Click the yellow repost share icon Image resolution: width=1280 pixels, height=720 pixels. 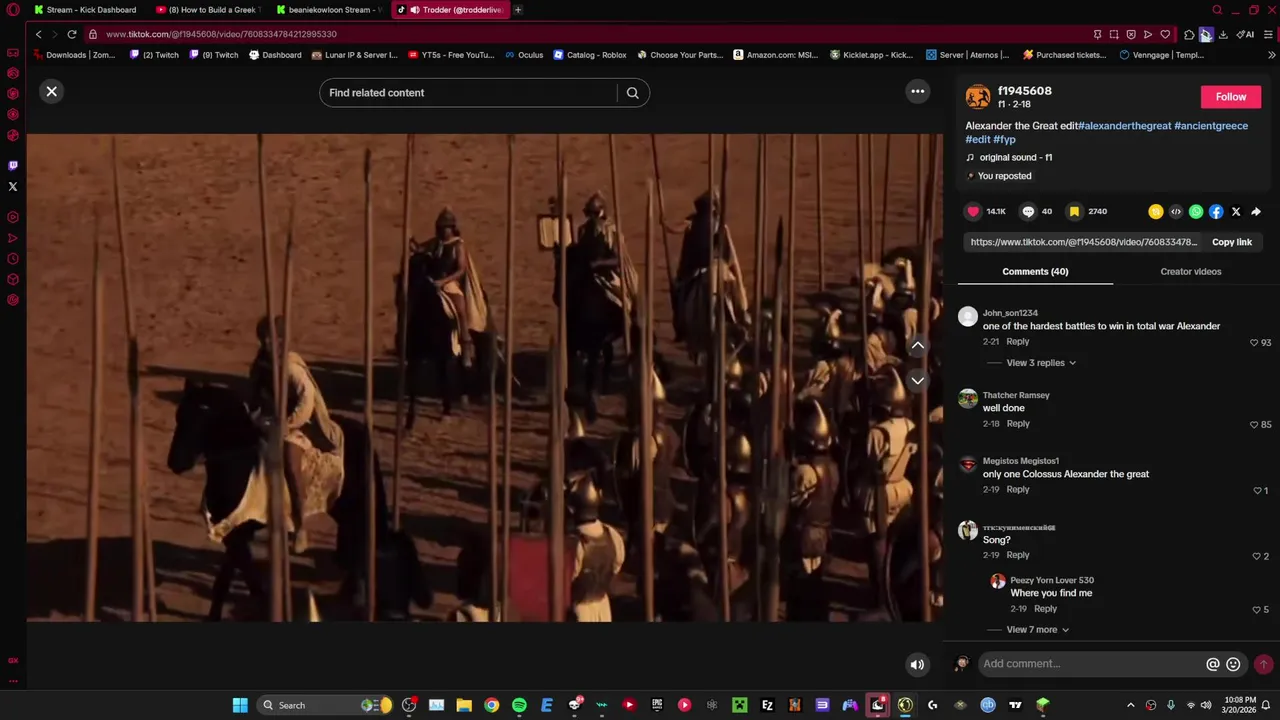(x=1156, y=212)
